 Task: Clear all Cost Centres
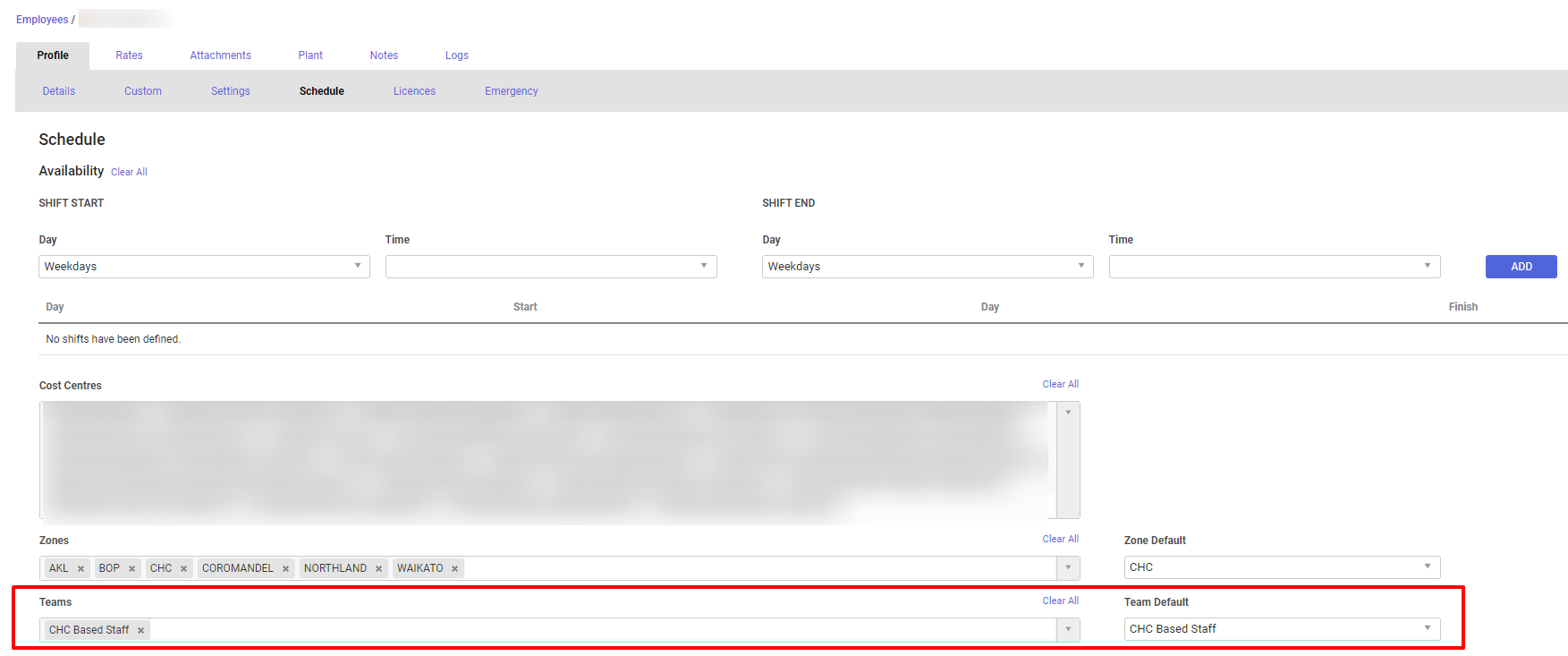pyautogui.click(x=1060, y=384)
